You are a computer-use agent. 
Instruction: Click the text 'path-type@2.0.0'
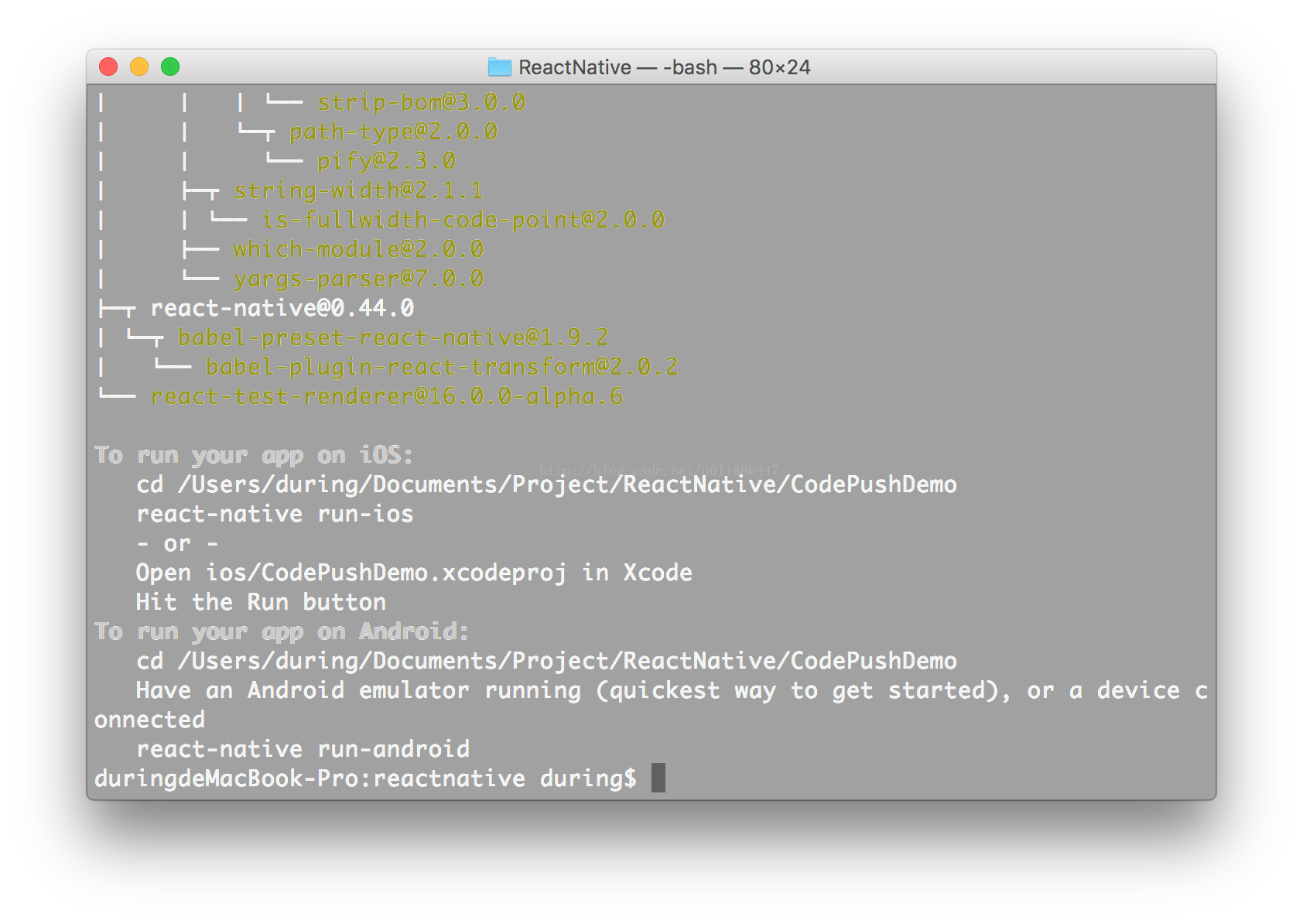coord(393,132)
